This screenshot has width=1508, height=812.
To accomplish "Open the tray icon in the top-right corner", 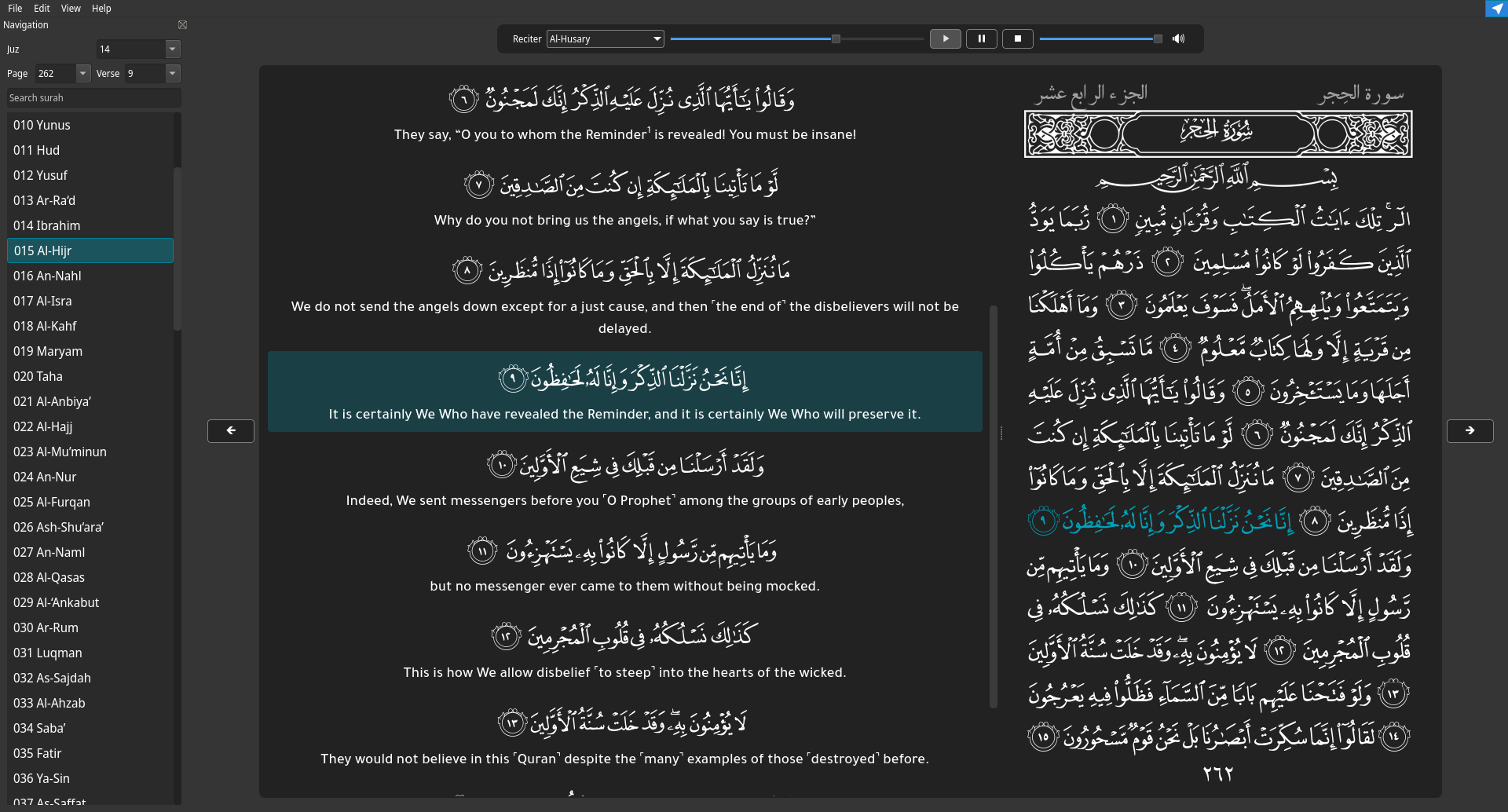I will point(1495,9).
